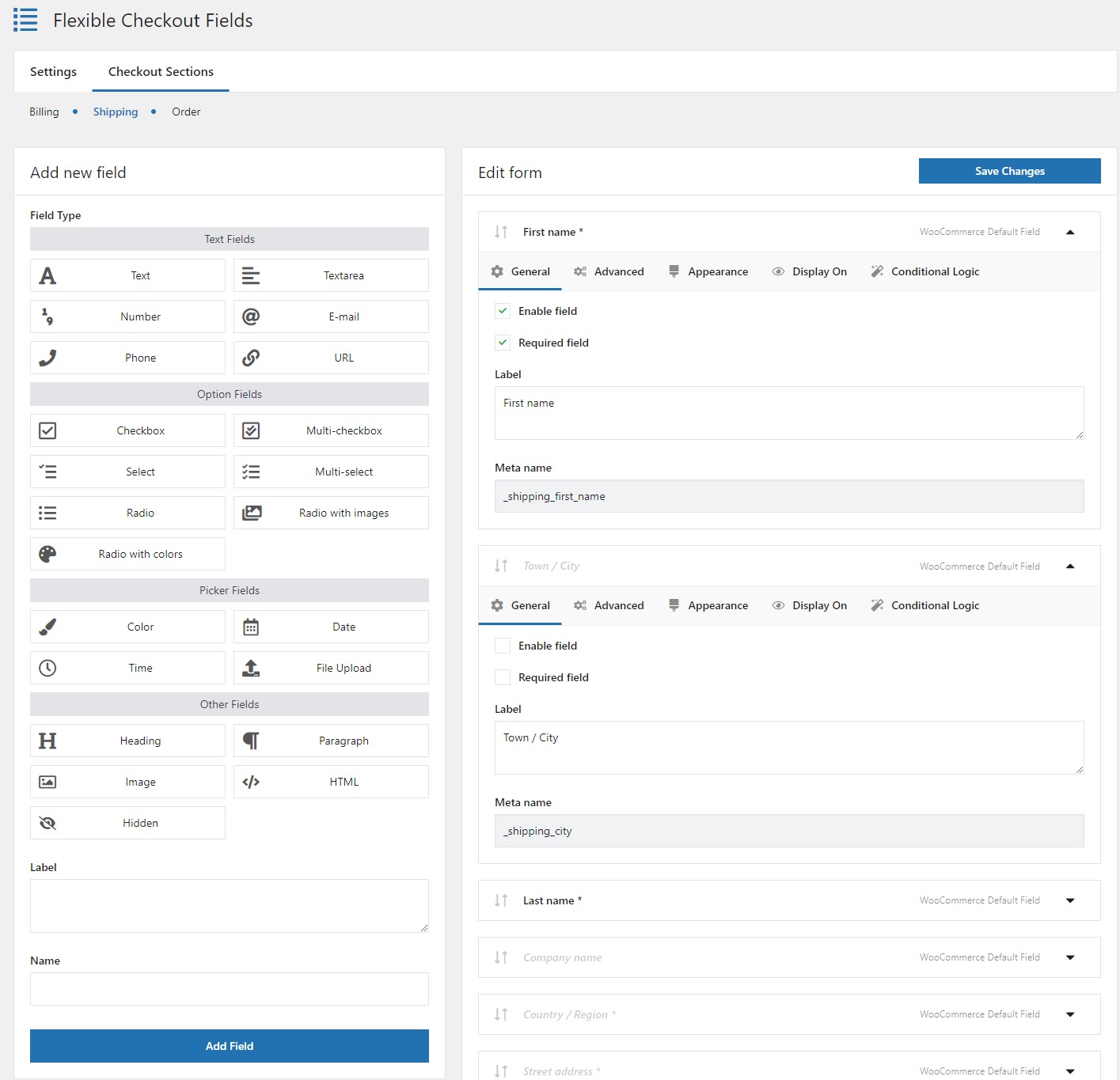This screenshot has height=1080, width=1120.
Task: Select the Radio with colors type
Action: click(x=127, y=554)
